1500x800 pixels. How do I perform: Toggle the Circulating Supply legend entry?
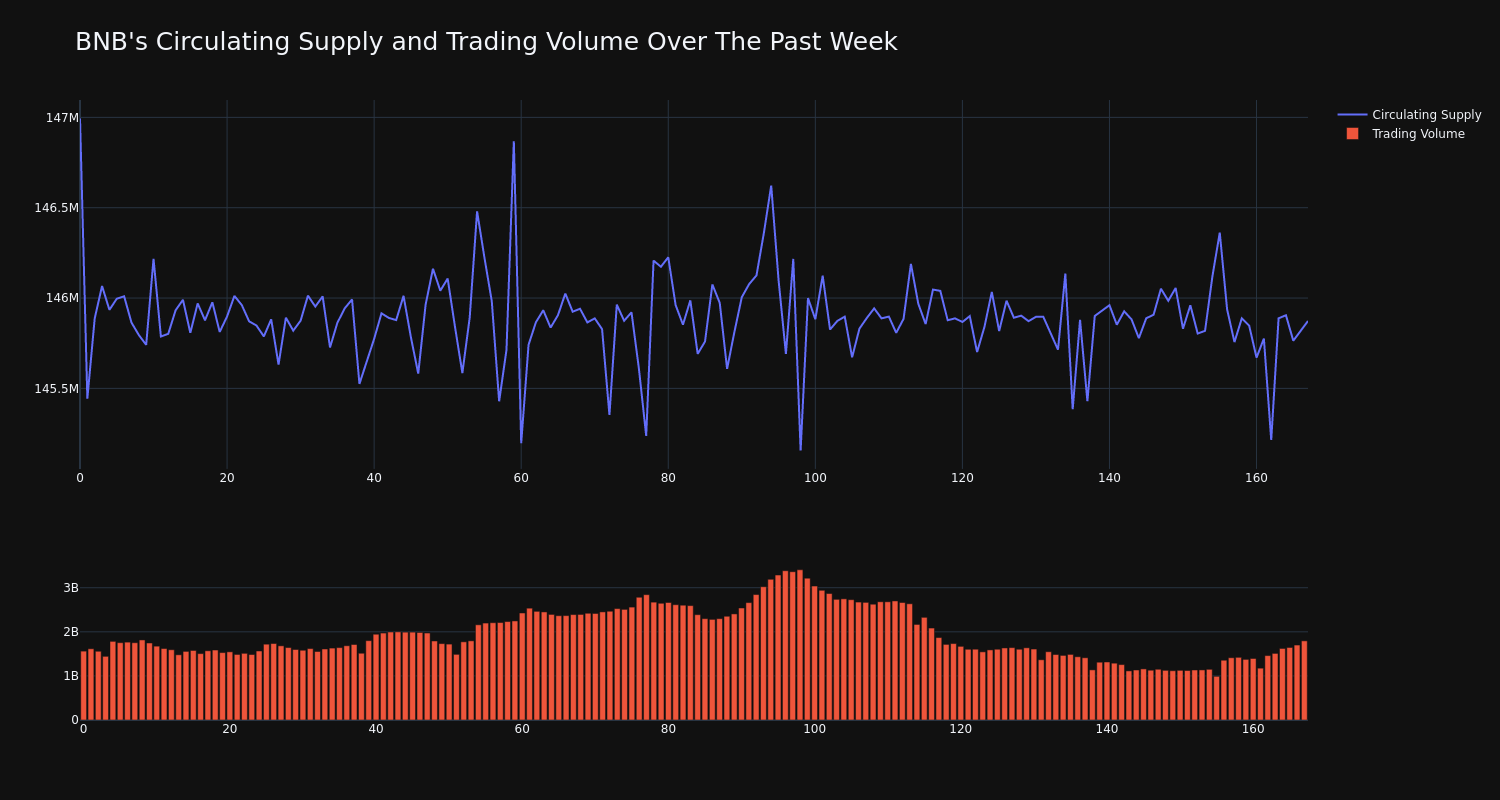pos(1409,115)
